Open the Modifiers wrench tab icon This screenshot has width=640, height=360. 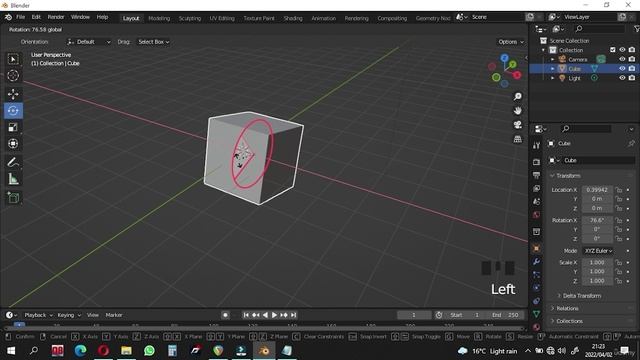point(536,261)
